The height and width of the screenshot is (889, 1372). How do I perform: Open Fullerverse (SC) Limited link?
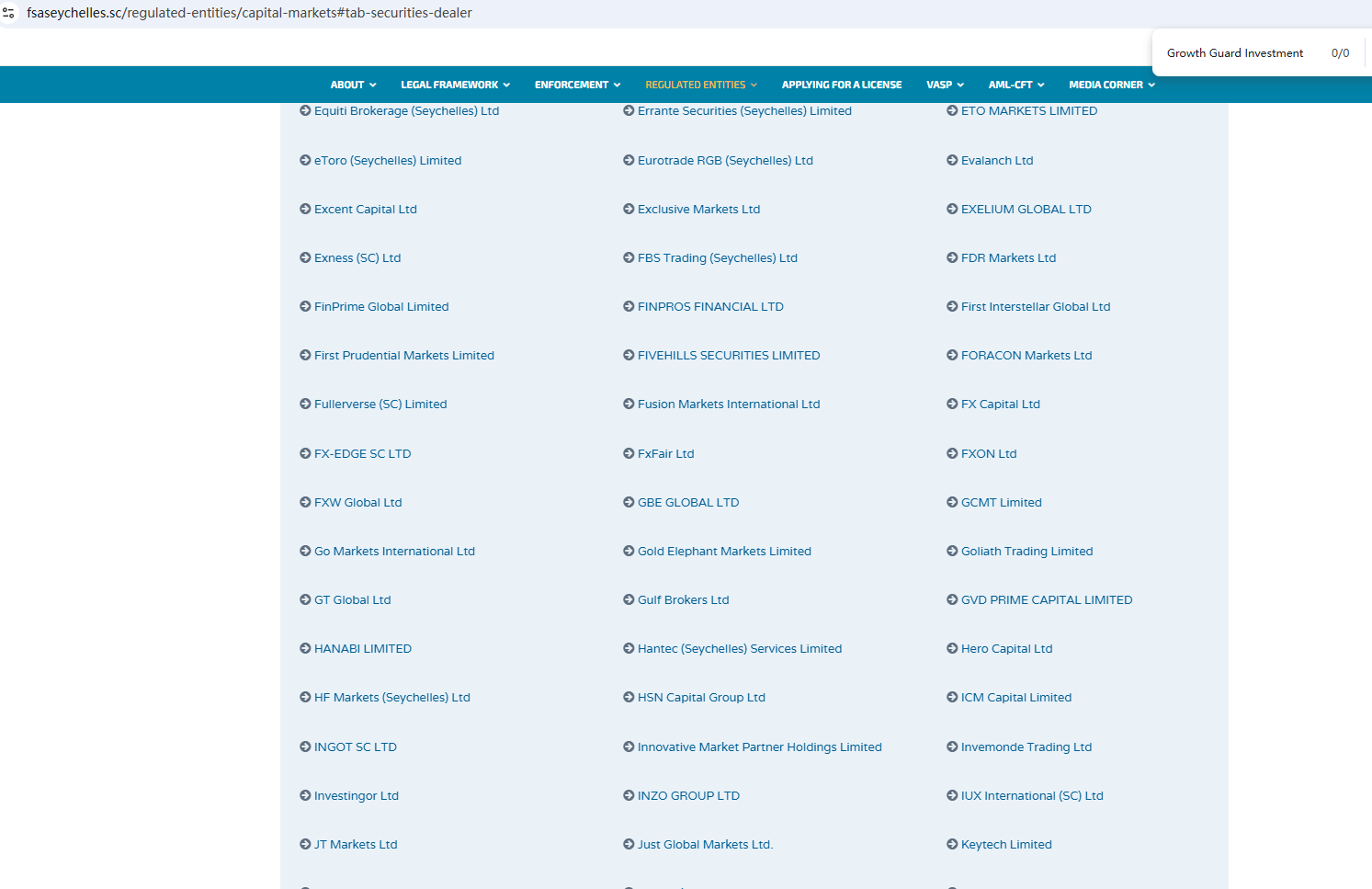click(x=380, y=404)
